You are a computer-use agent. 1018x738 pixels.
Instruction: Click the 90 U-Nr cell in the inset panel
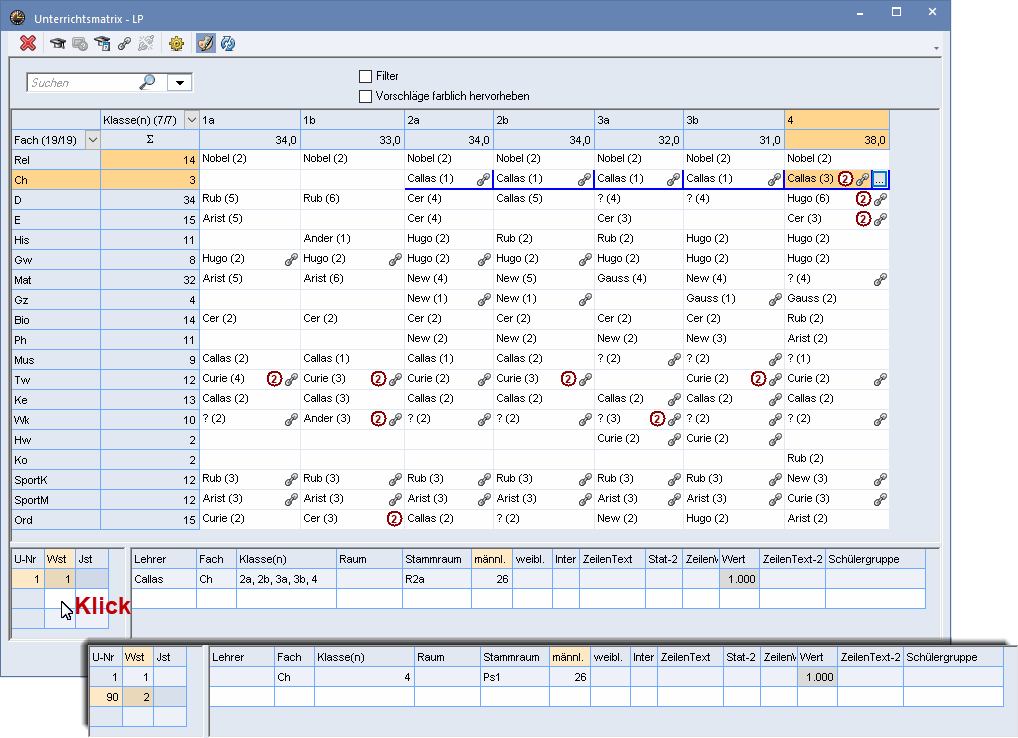(105, 697)
